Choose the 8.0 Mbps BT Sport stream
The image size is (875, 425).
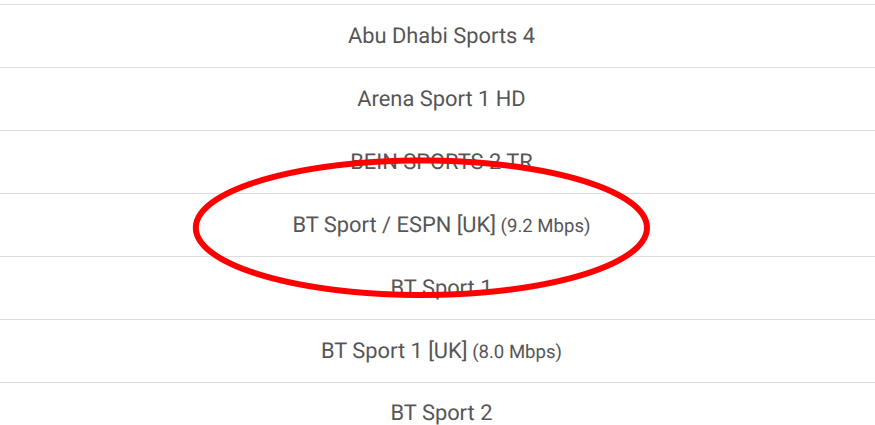(x=441, y=351)
